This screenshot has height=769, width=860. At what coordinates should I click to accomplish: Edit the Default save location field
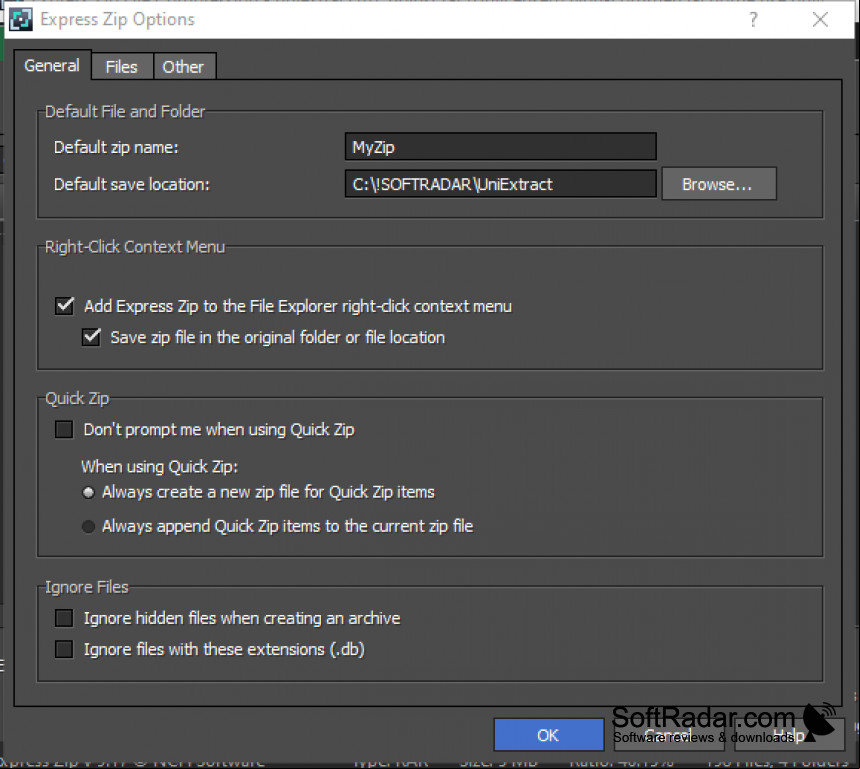(x=500, y=184)
